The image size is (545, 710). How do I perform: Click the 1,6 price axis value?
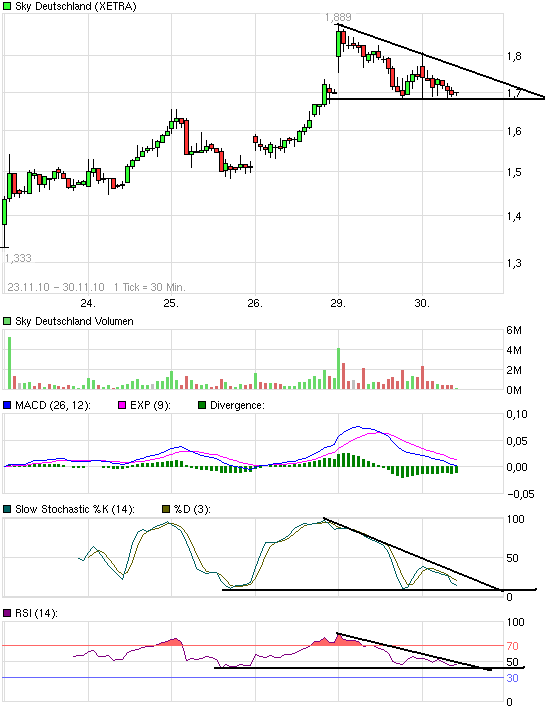click(x=514, y=131)
